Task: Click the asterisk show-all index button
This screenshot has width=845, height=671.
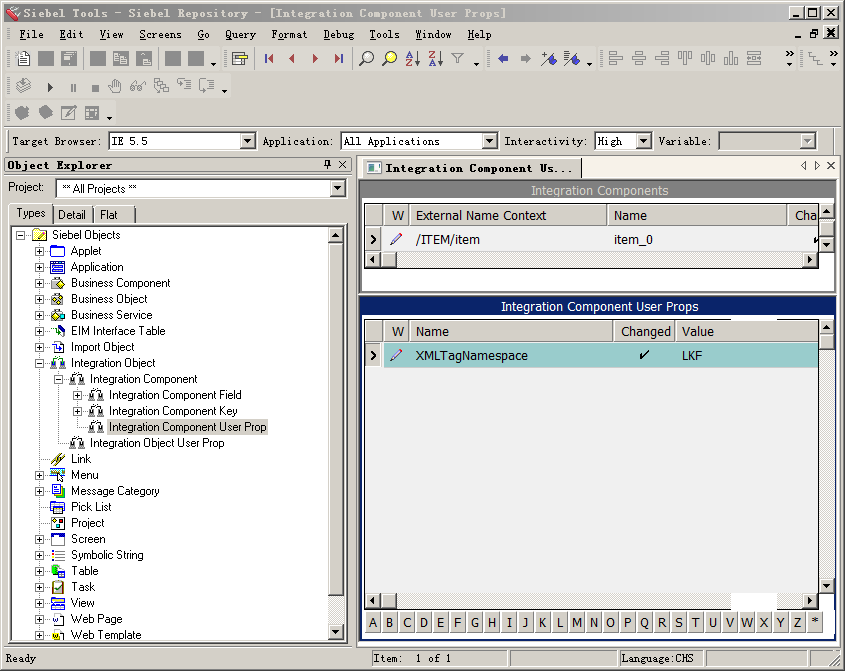Action: pos(815,622)
